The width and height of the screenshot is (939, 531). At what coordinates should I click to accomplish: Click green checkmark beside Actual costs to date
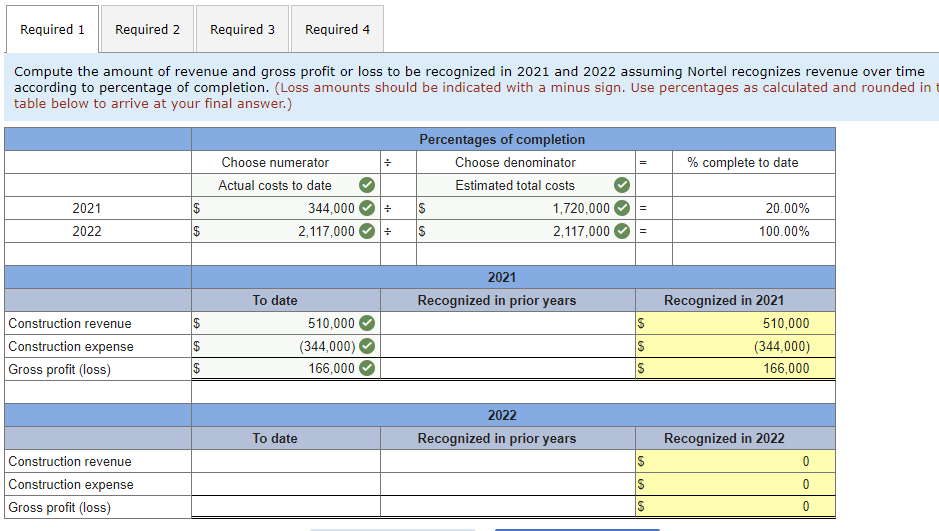367,185
